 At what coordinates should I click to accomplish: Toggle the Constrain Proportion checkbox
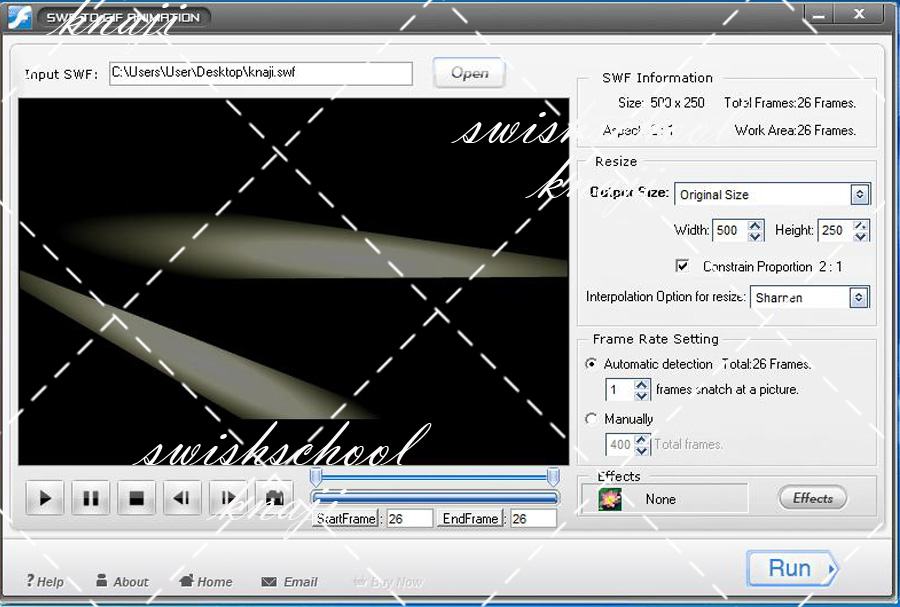click(x=683, y=266)
